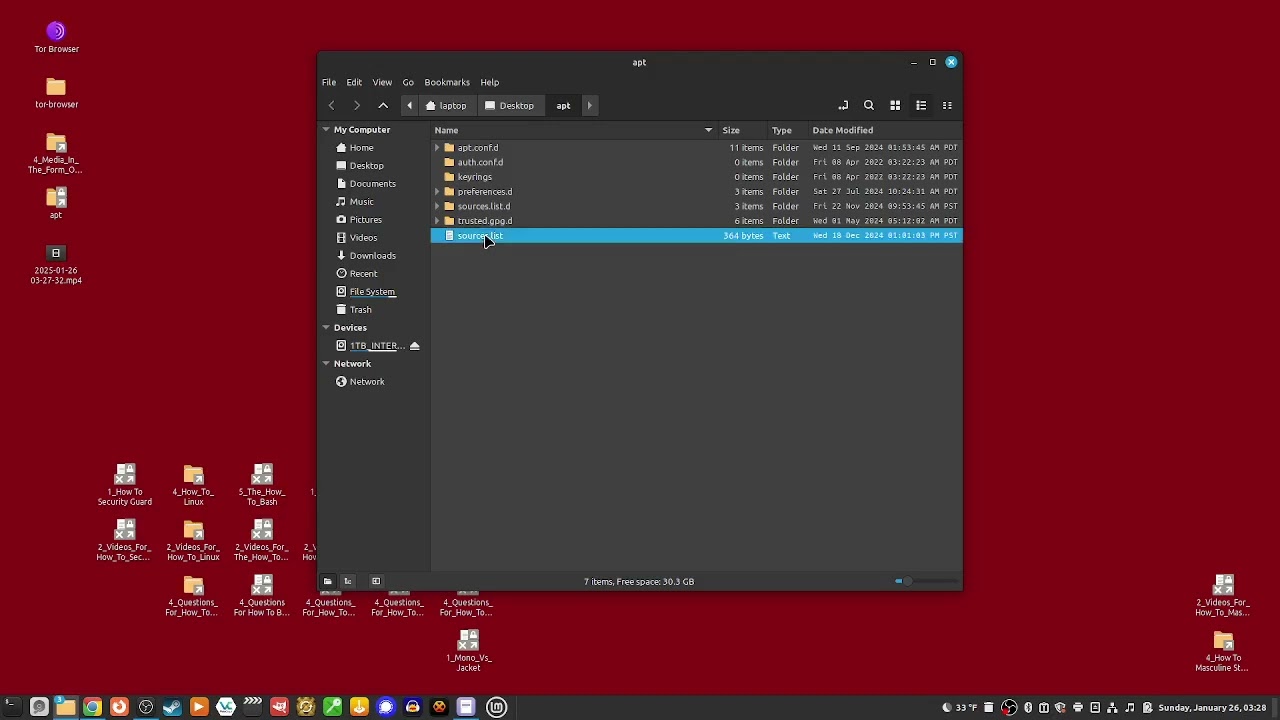Sort by the Type column
1280x720 pixels.
click(x=787, y=130)
